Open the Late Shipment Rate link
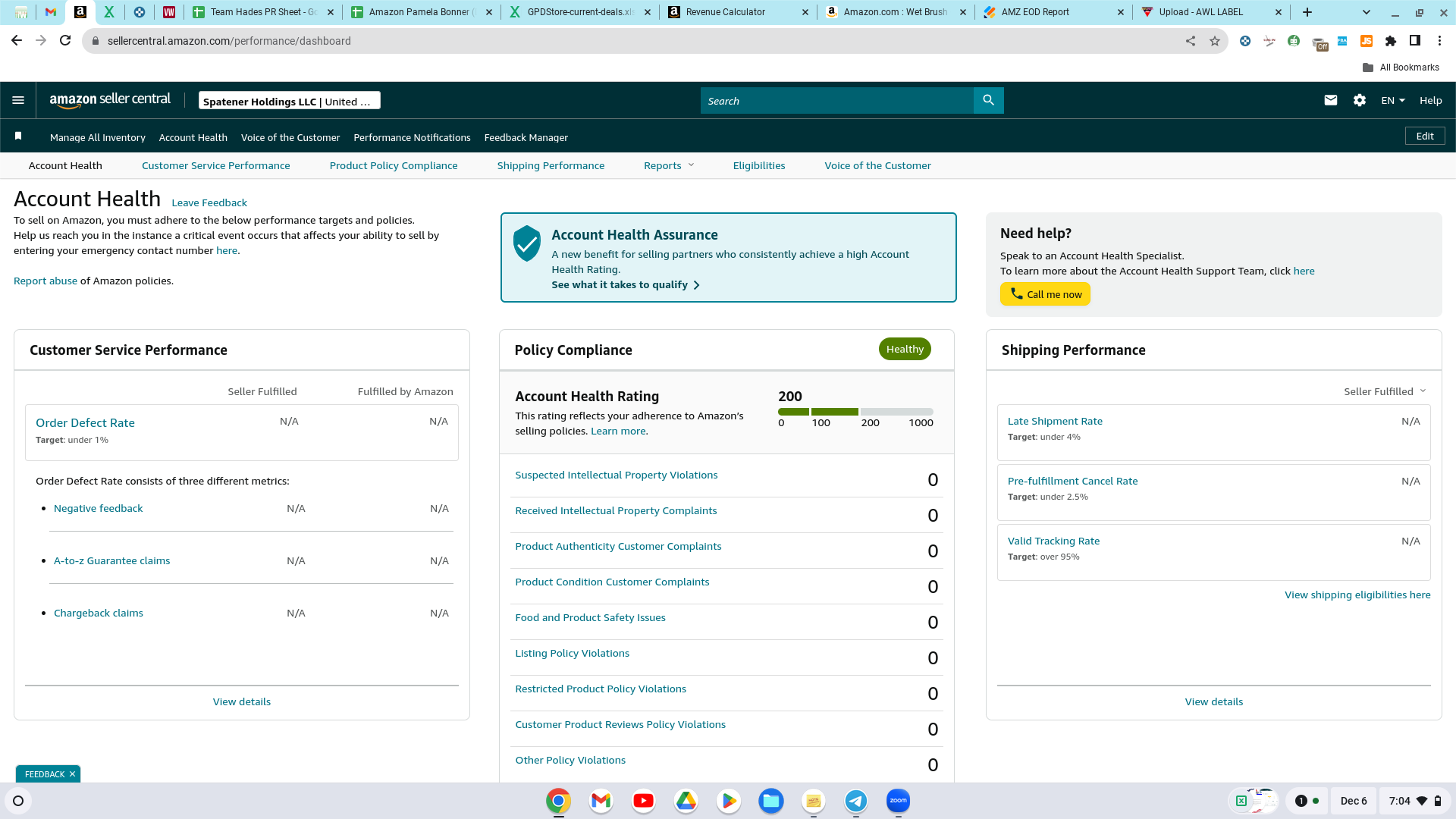Image resolution: width=1456 pixels, height=819 pixels. click(1055, 421)
